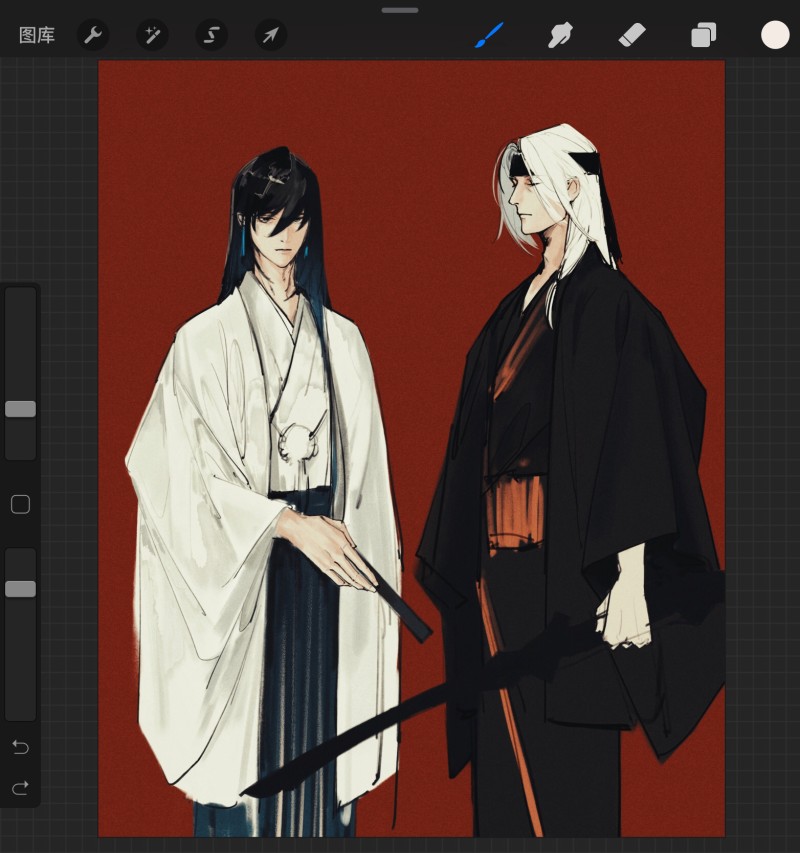Tap the top grab handle bar
This screenshot has height=853, width=800.
pos(400,10)
